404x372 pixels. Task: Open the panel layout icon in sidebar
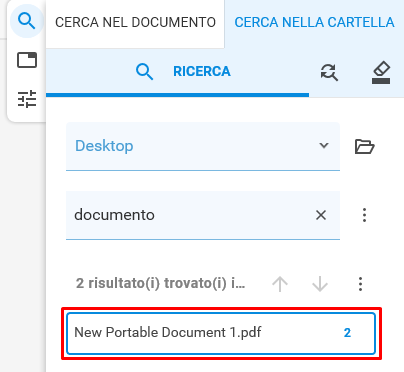[27, 60]
